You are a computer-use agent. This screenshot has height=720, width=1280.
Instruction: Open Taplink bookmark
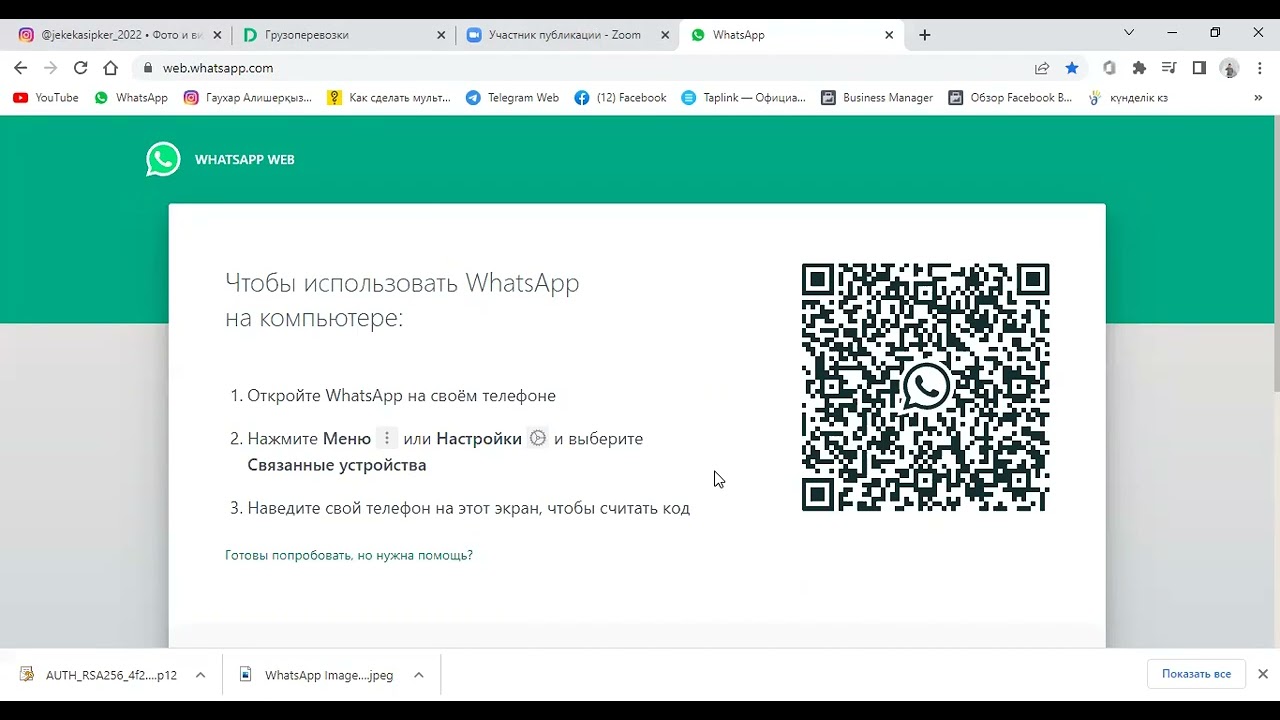(x=743, y=98)
